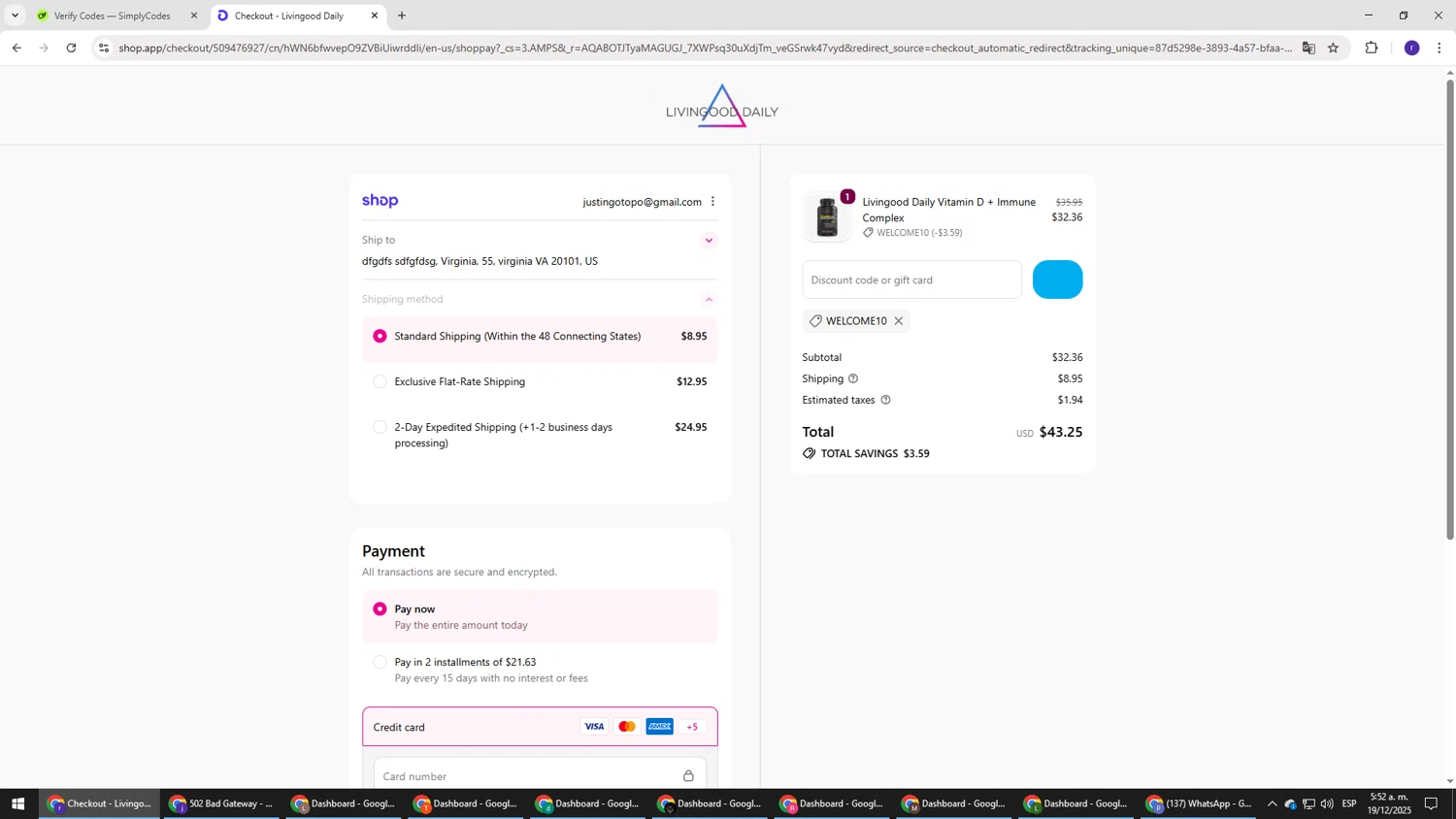Click the blue apply discount button
This screenshot has height=819, width=1456.
[1057, 280]
